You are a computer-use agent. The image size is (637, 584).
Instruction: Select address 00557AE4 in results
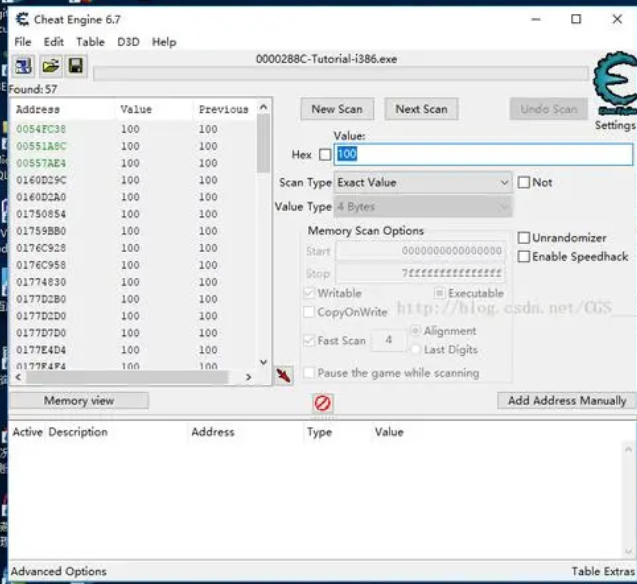coord(41,163)
